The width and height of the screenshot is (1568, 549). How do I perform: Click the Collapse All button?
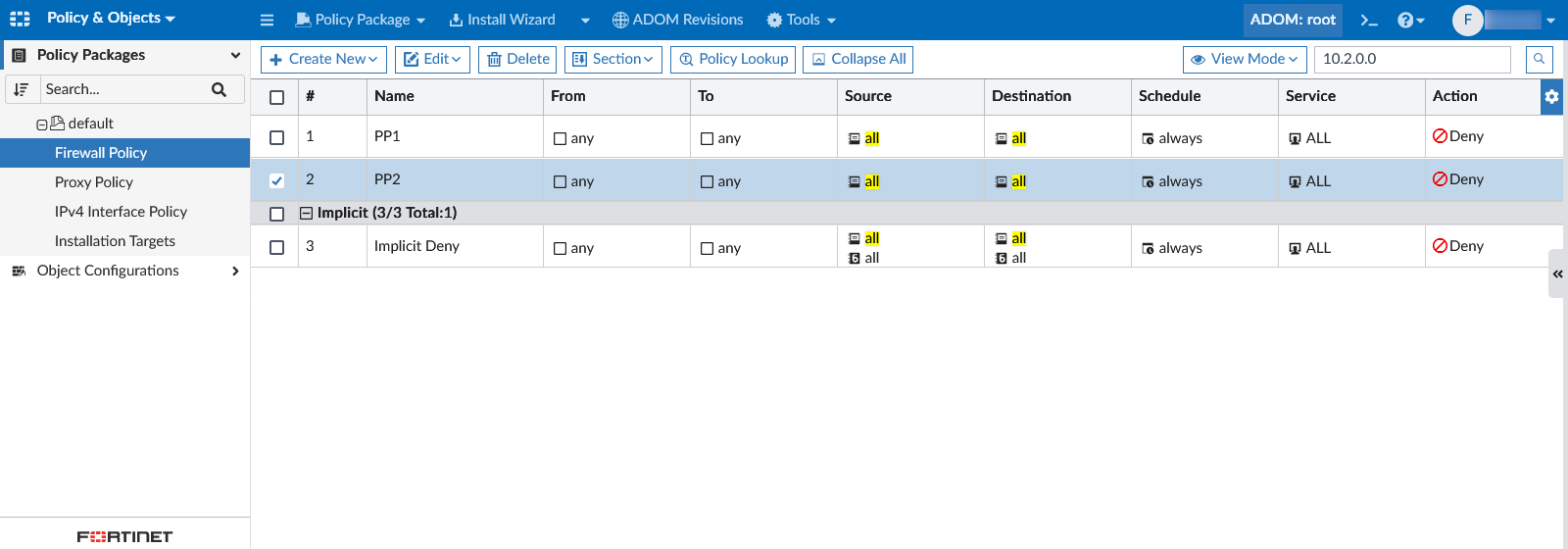coord(858,59)
